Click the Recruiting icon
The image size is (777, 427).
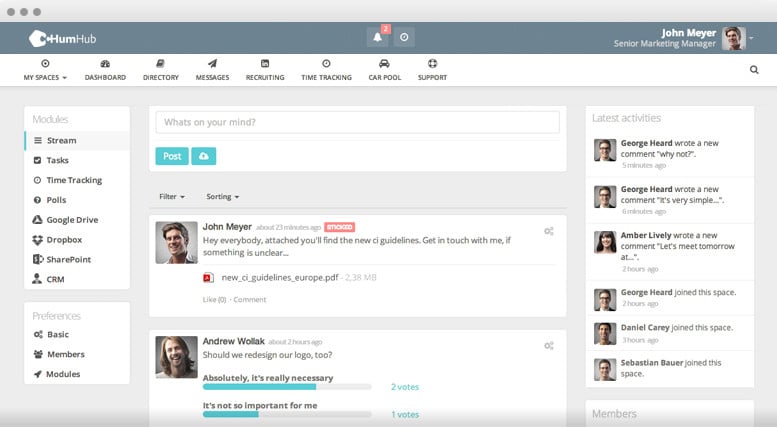click(265, 63)
